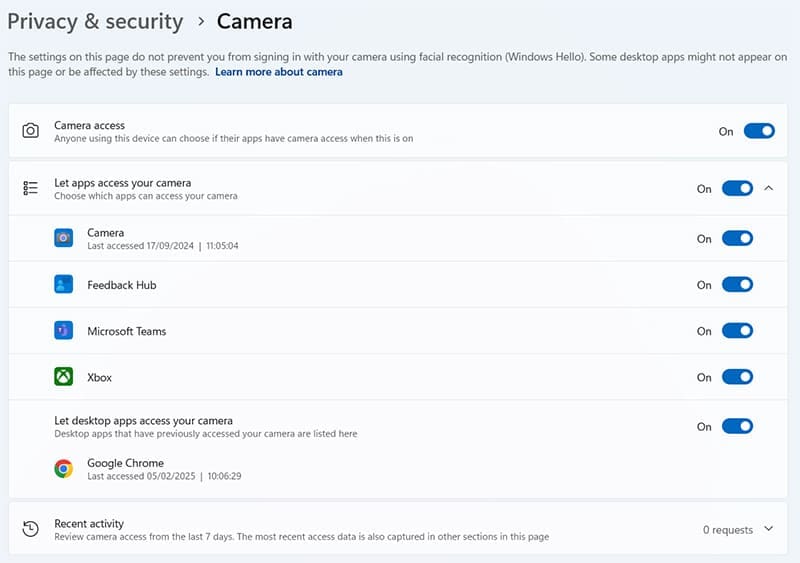The width and height of the screenshot is (800, 563).
Task: Disable Let apps access your camera toggle
Action: click(737, 188)
